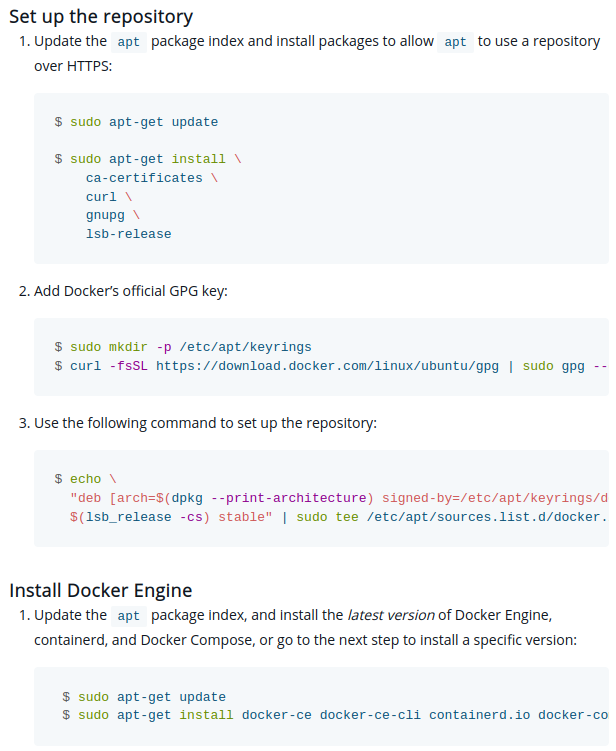The width and height of the screenshot is (616, 751).
Task: Click the "over HTTPS:" text
Action: pos(73,66)
